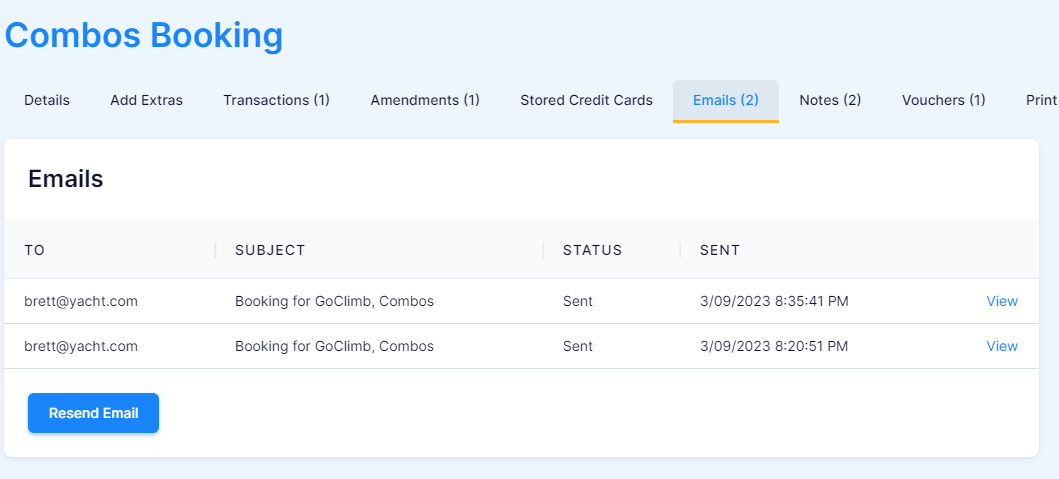Switch to the Add Extras tab
The height and width of the screenshot is (479, 1059).
pyautogui.click(x=147, y=101)
